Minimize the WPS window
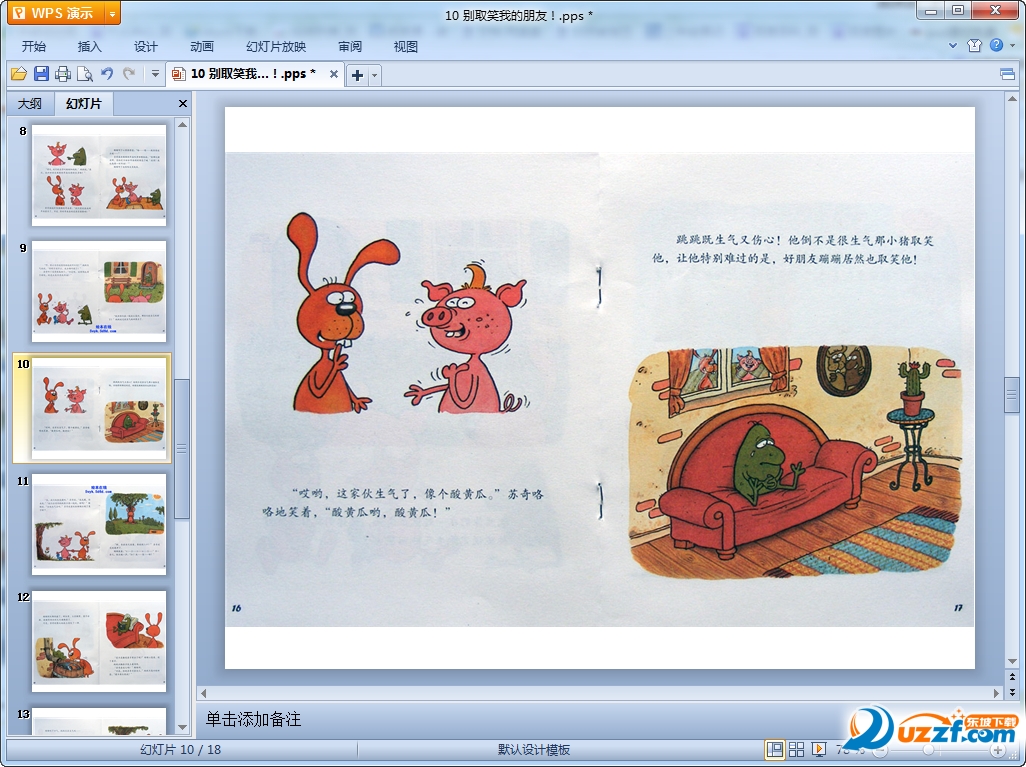This screenshot has width=1026, height=767. coord(931,10)
